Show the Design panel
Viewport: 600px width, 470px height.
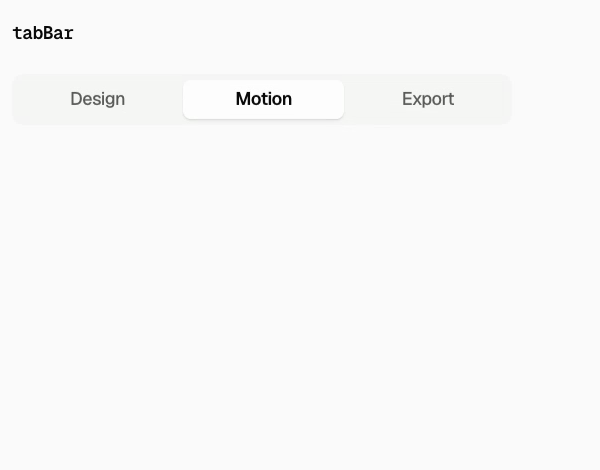98,99
